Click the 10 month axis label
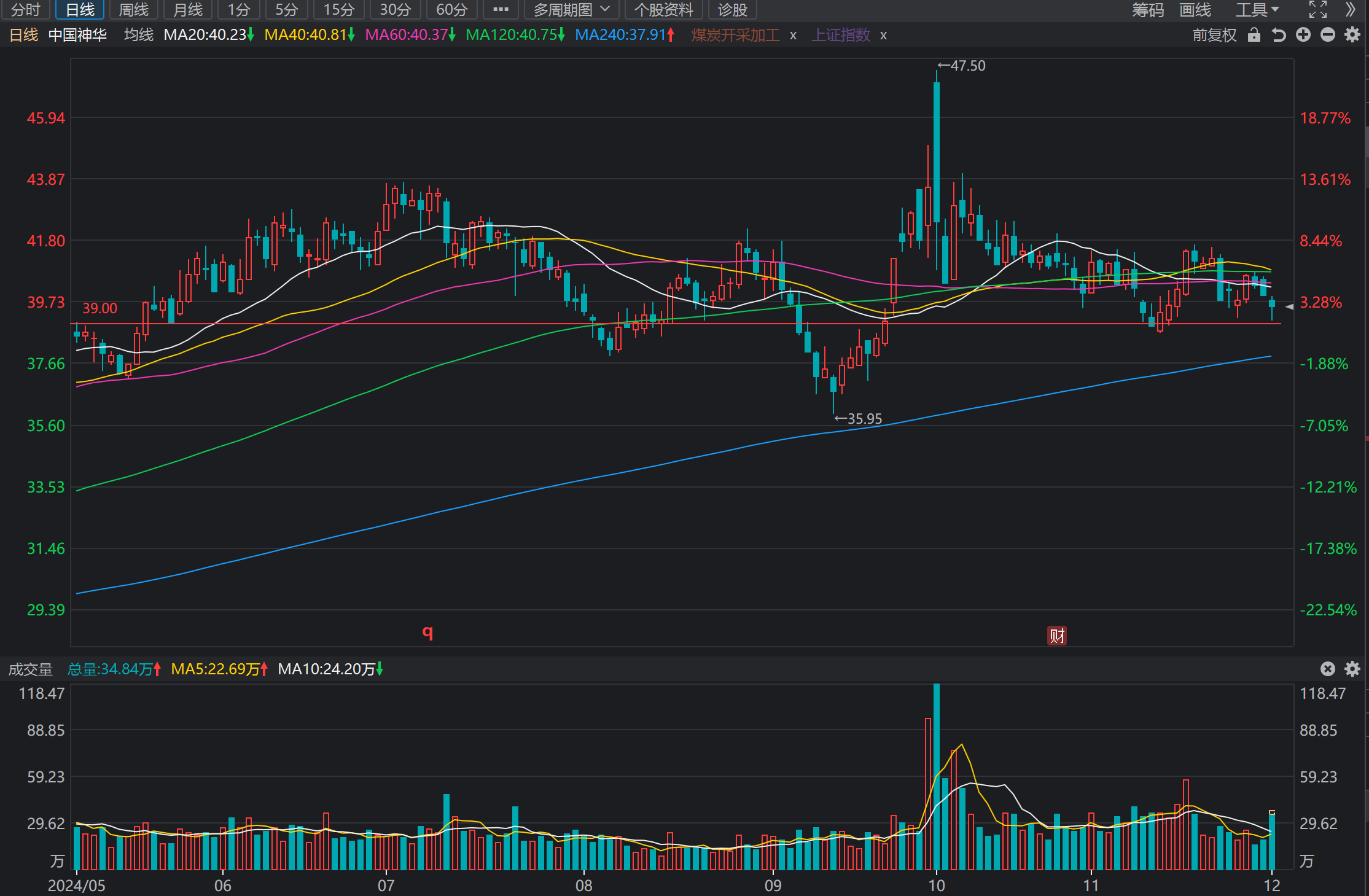This screenshot has height=896, width=1369. pyautogui.click(x=936, y=886)
